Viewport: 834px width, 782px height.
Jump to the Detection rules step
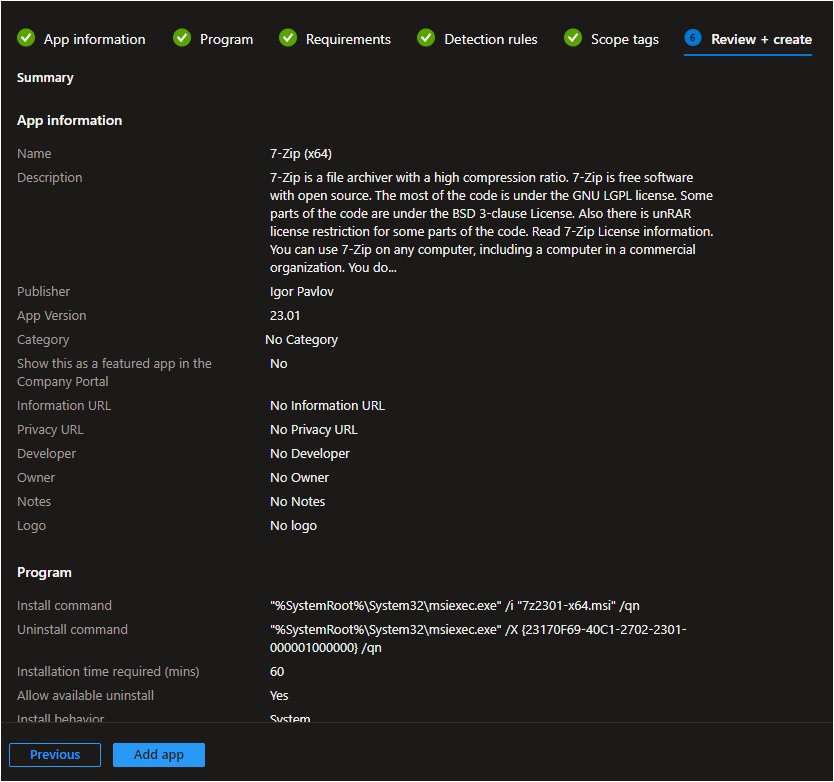pyautogui.click(x=490, y=39)
